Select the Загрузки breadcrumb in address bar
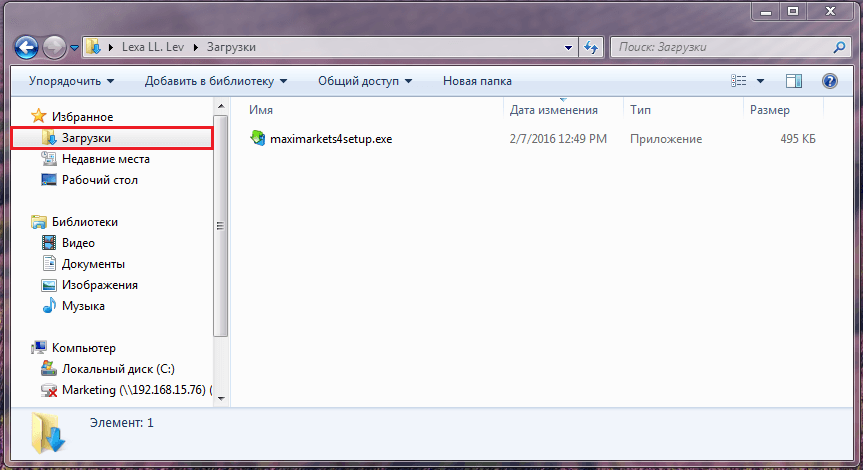This screenshot has height=470, width=863. coord(231,47)
